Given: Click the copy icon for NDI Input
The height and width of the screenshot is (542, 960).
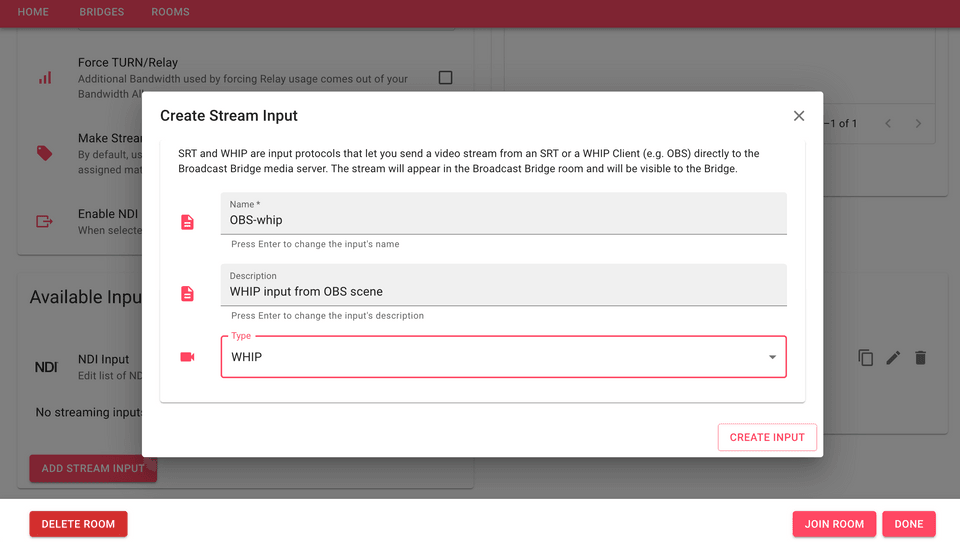Looking at the screenshot, I should click(866, 358).
